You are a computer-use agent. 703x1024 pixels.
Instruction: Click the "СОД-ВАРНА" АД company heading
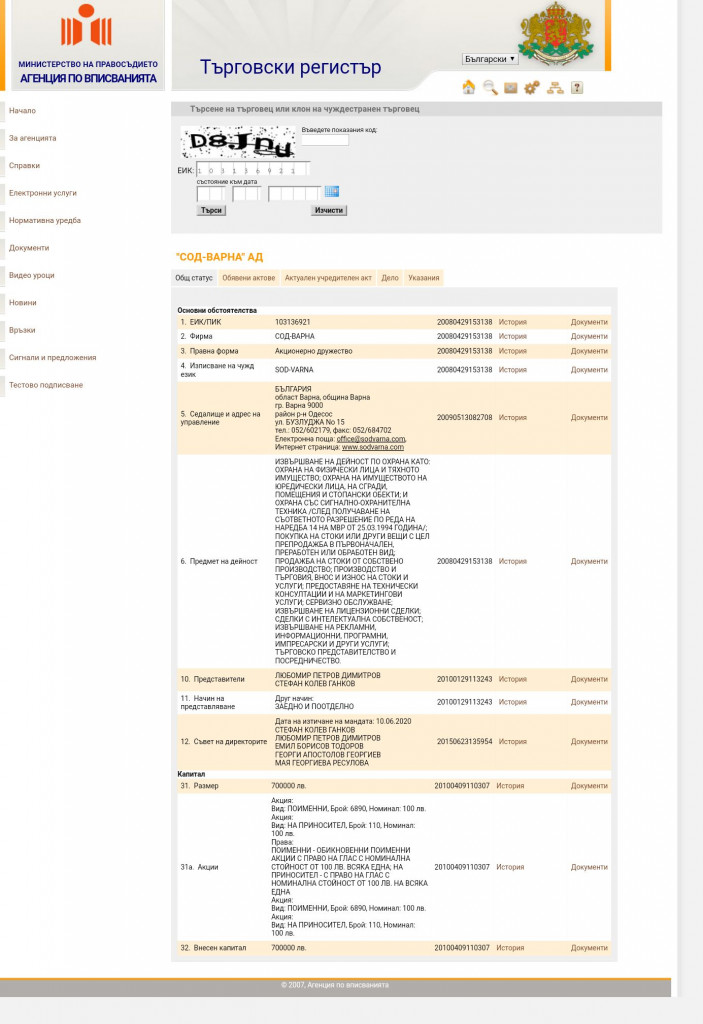click(x=220, y=257)
